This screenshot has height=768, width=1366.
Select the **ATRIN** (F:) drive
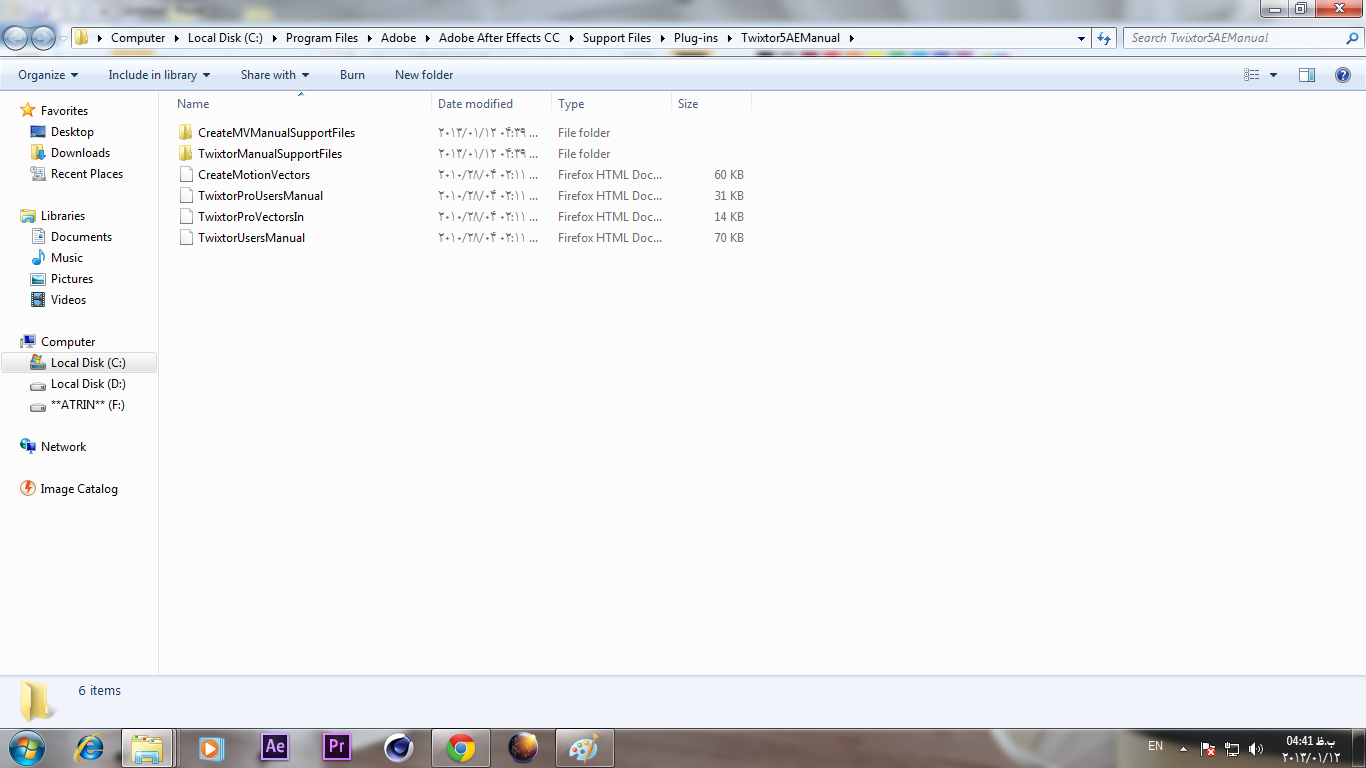(x=87, y=405)
